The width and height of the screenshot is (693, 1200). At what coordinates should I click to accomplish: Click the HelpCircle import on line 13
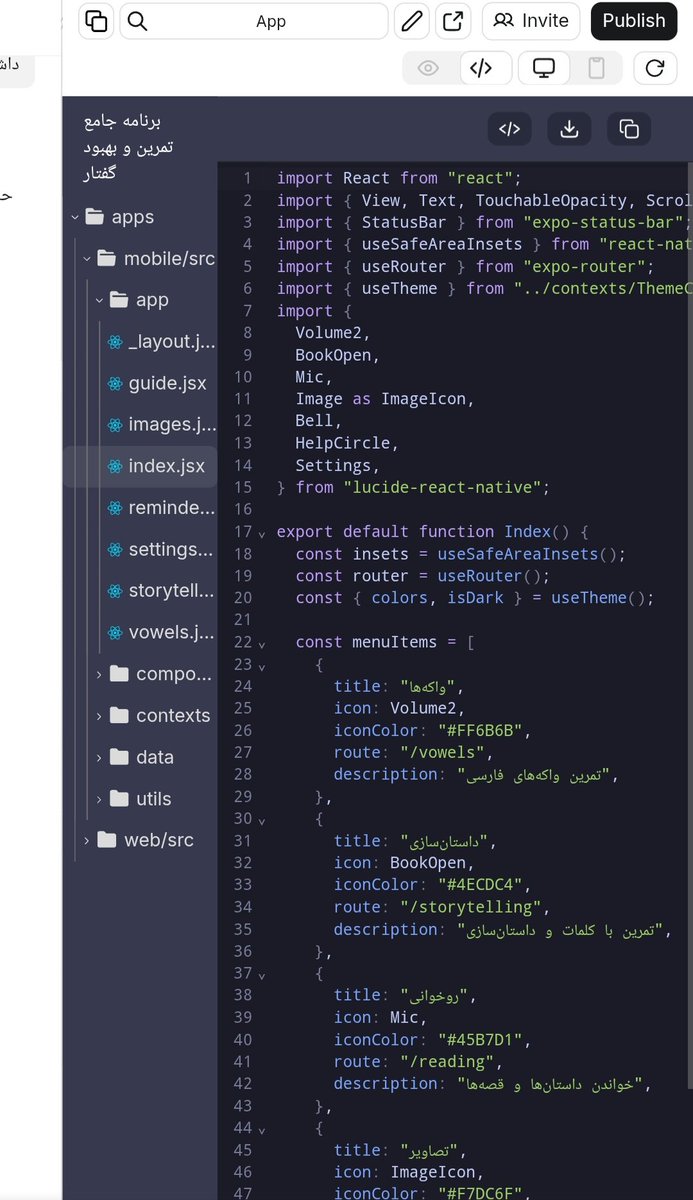pos(343,443)
